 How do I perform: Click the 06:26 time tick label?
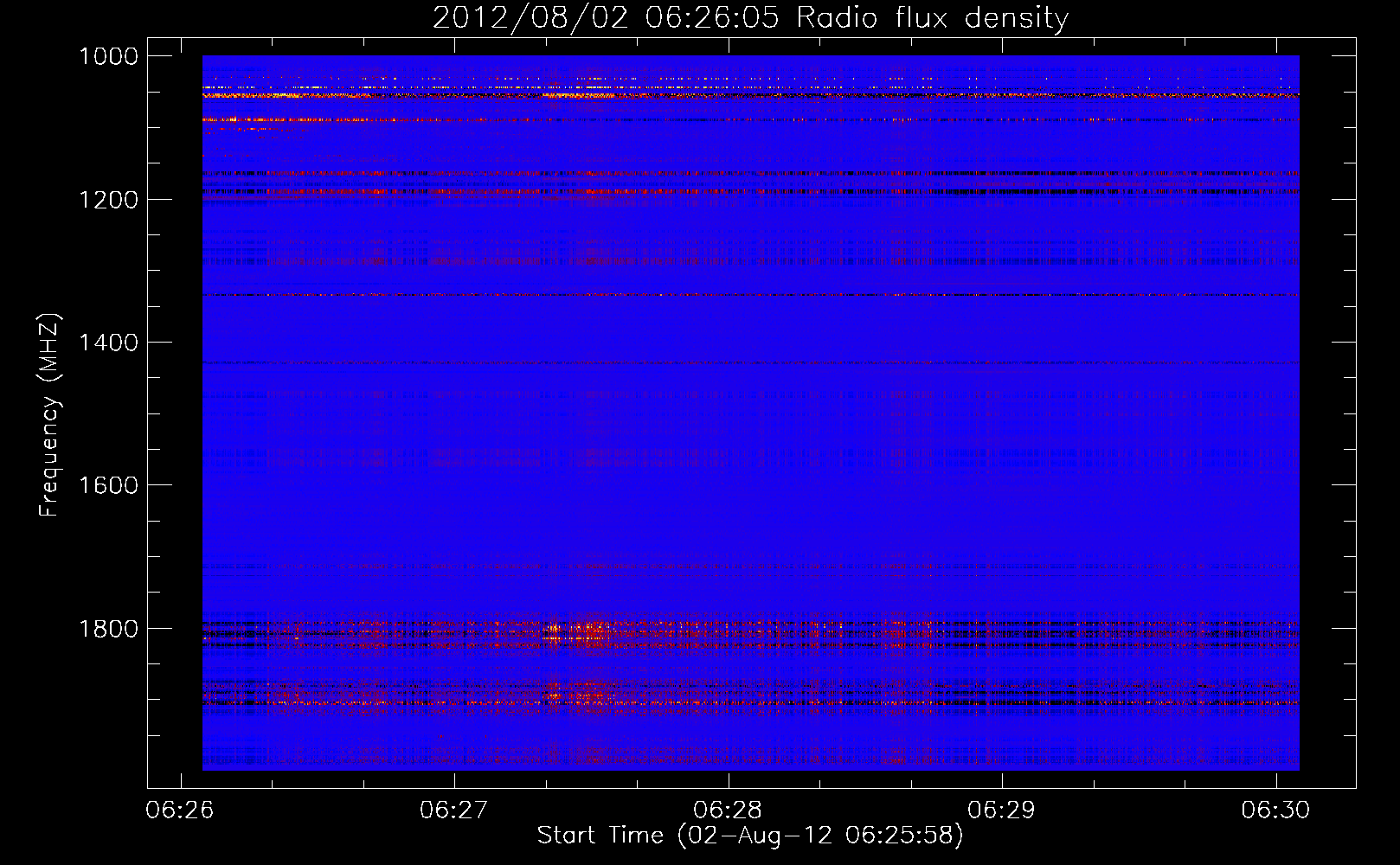coord(180,810)
